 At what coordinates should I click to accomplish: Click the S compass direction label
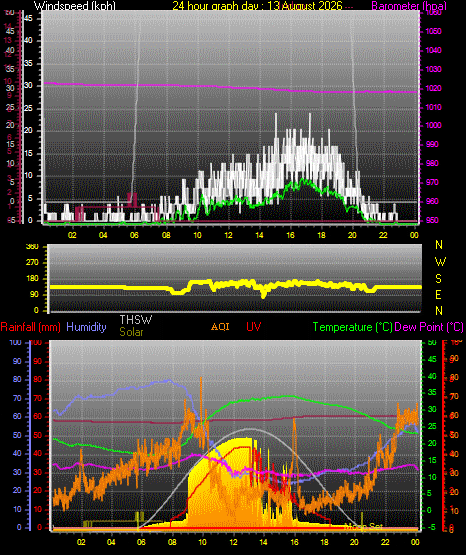point(438,279)
